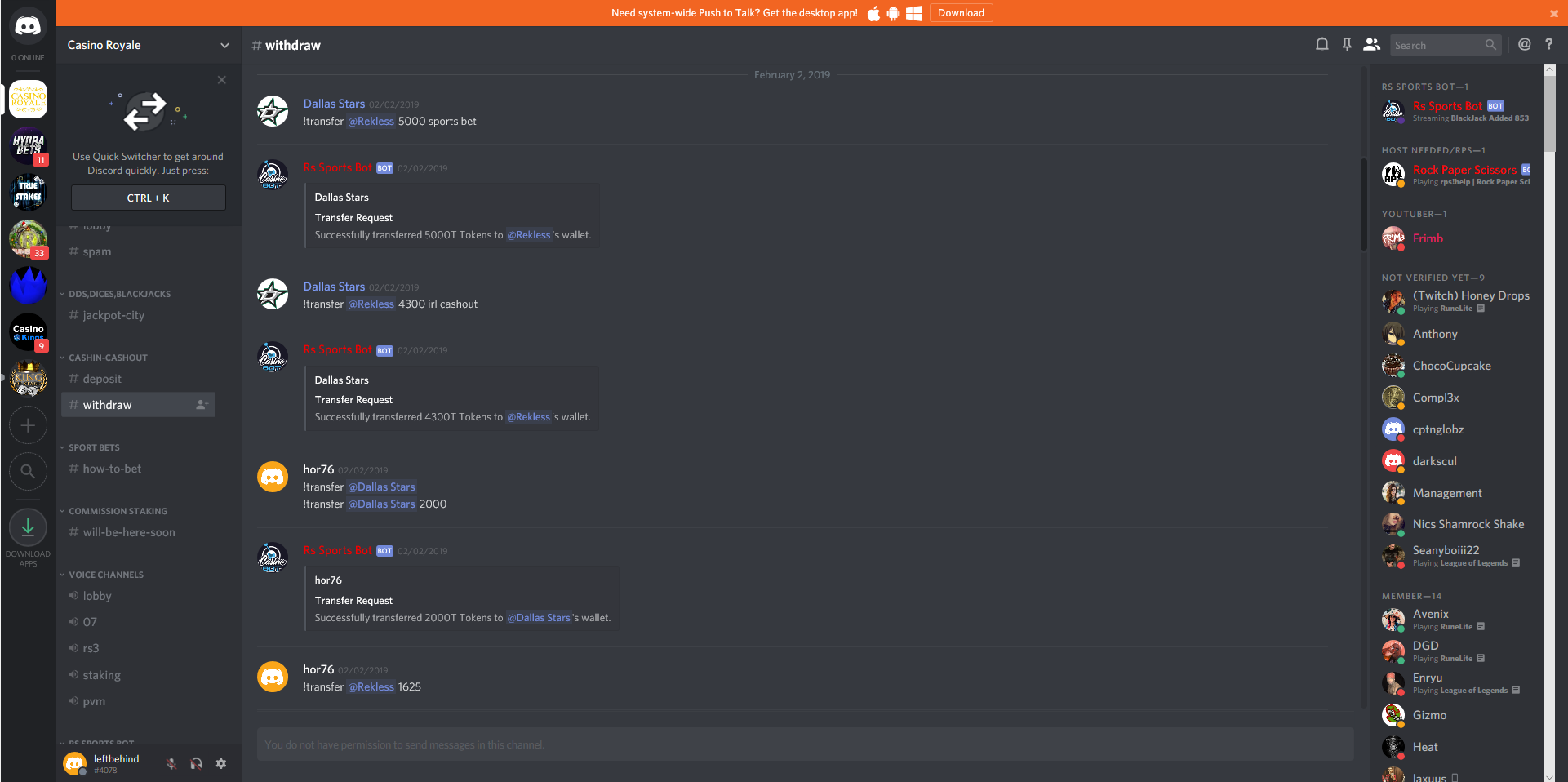Open recent mentions at-sign icon

pyautogui.click(x=1524, y=45)
